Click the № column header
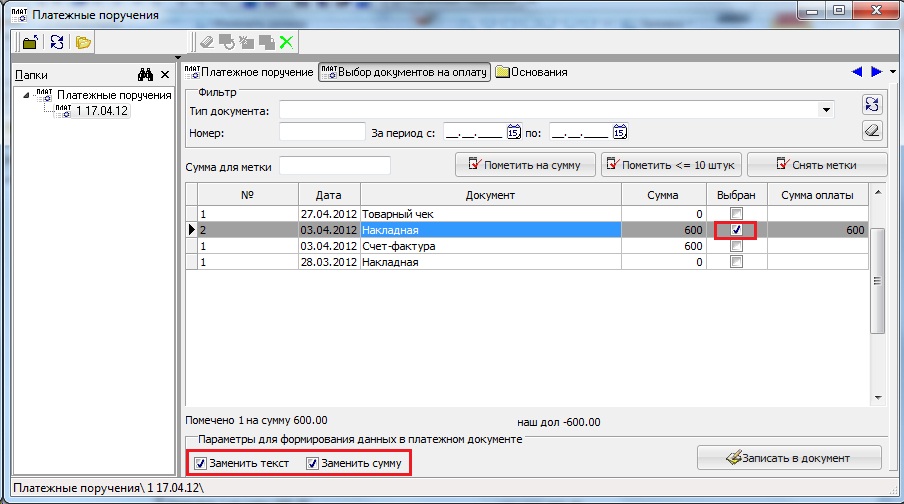 pyautogui.click(x=247, y=195)
